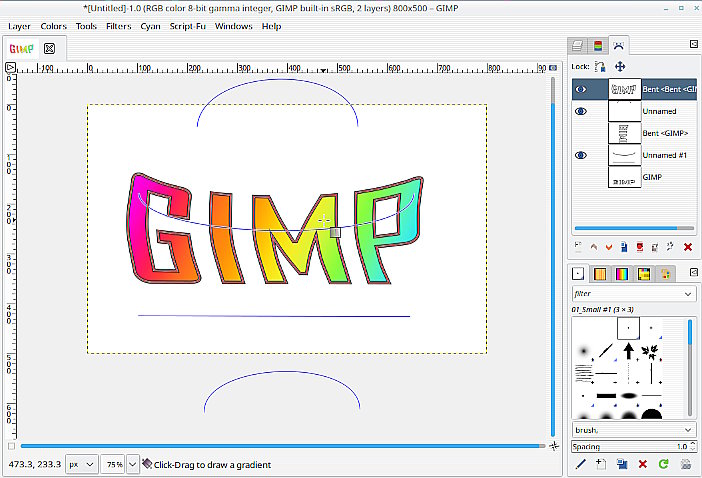Switch to the Layers dock tab

(577, 46)
